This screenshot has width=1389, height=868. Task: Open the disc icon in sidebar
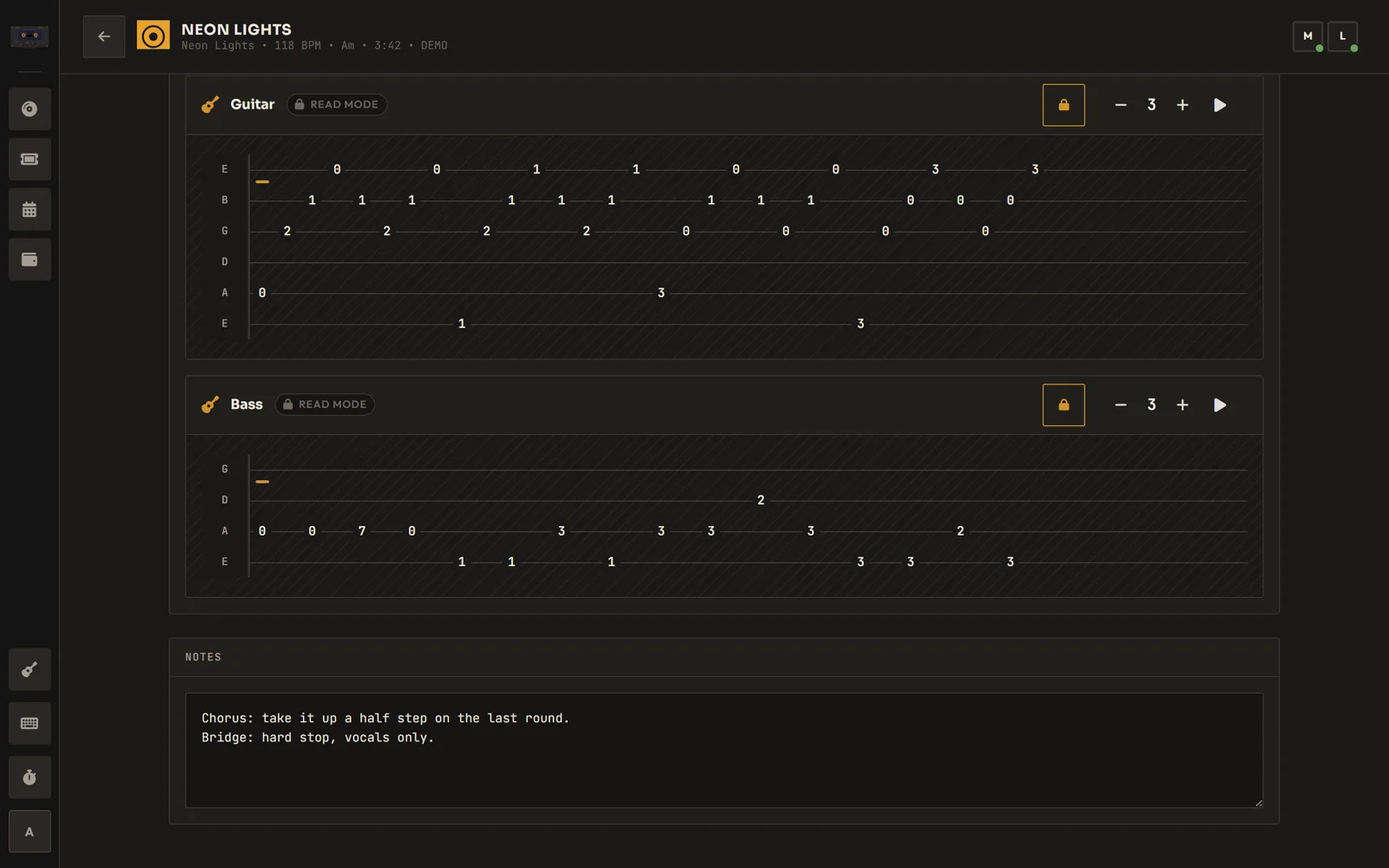click(x=30, y=109)
